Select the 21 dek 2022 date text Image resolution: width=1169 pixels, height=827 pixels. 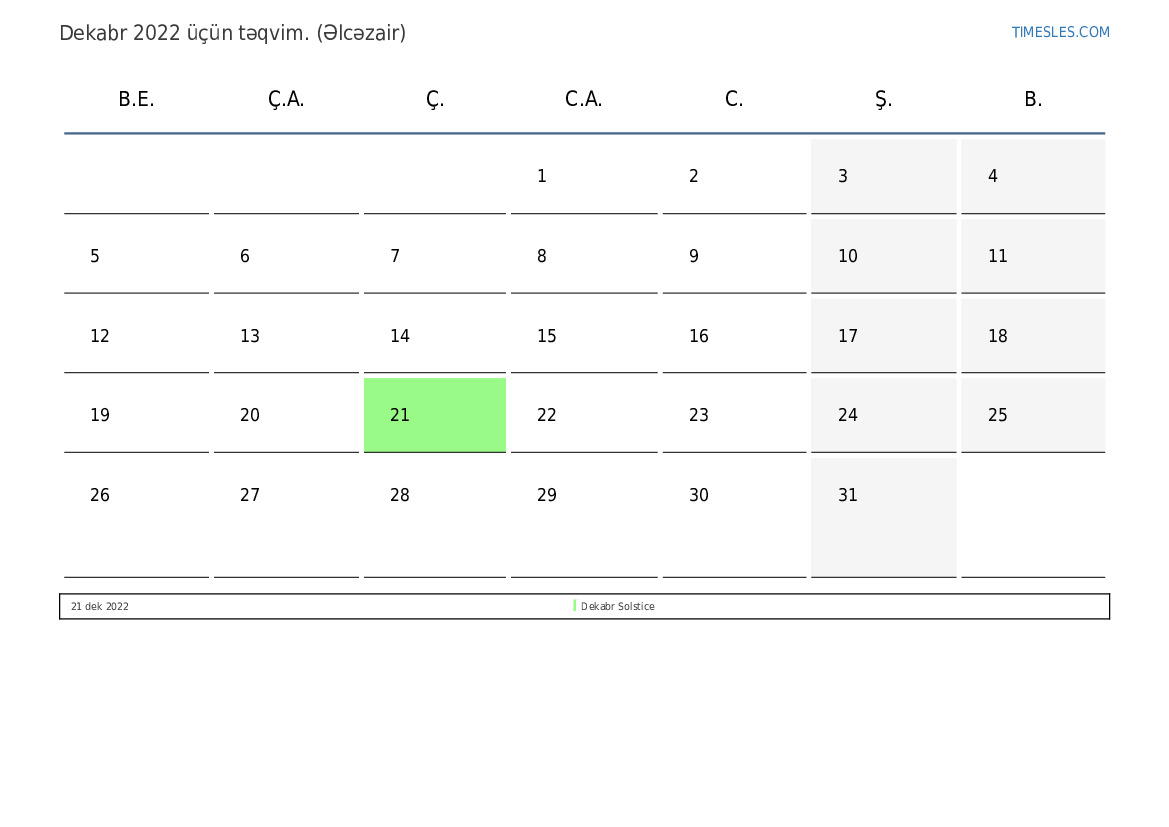pos(100,606)
